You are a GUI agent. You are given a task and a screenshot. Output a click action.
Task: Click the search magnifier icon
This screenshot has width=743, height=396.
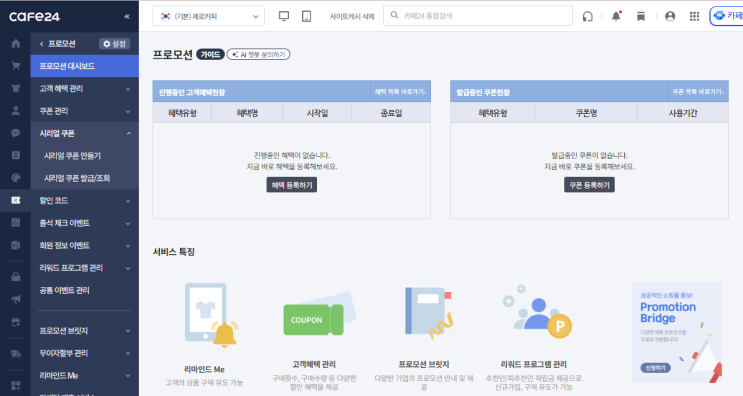394,16
